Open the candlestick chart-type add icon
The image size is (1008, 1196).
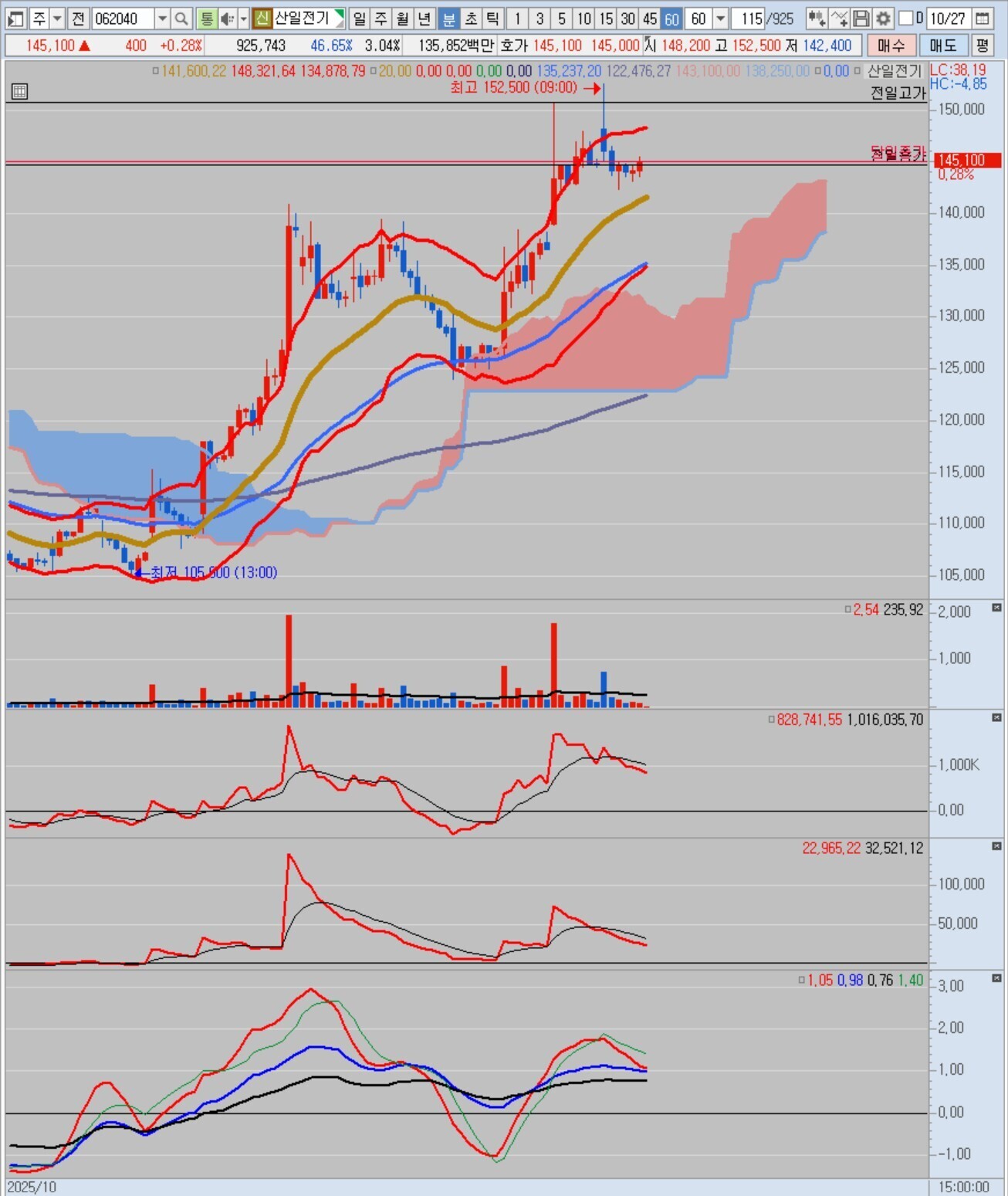pyautogui.click(x=817, y=18)
